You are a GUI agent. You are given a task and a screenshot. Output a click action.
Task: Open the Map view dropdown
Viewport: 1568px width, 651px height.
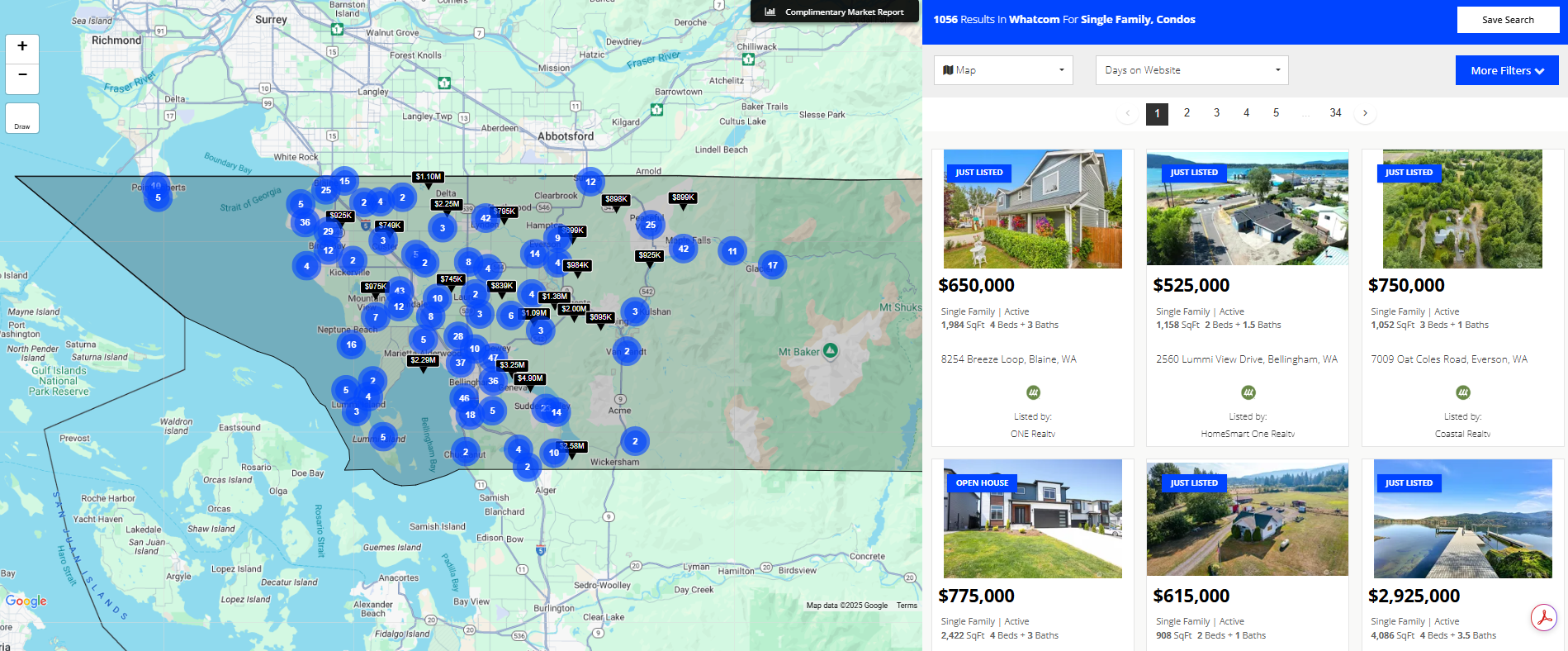pos(1003,70)
